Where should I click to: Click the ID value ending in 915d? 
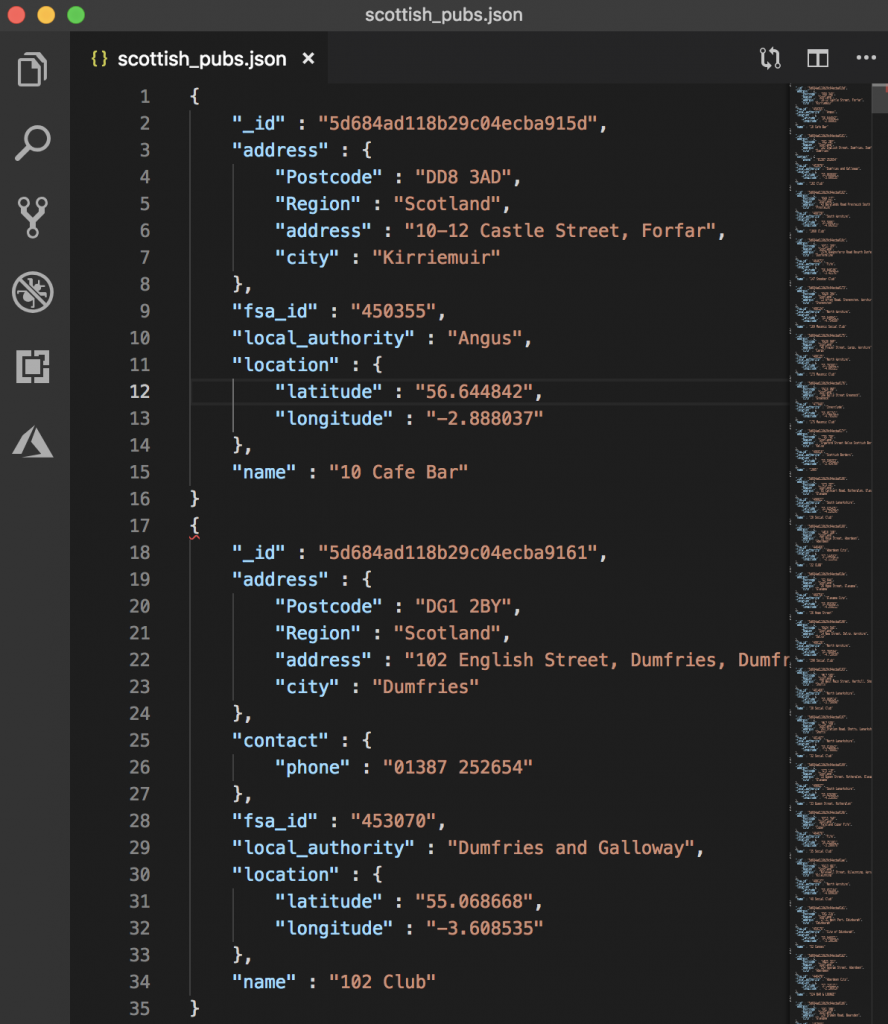click(x=457, y=123)
